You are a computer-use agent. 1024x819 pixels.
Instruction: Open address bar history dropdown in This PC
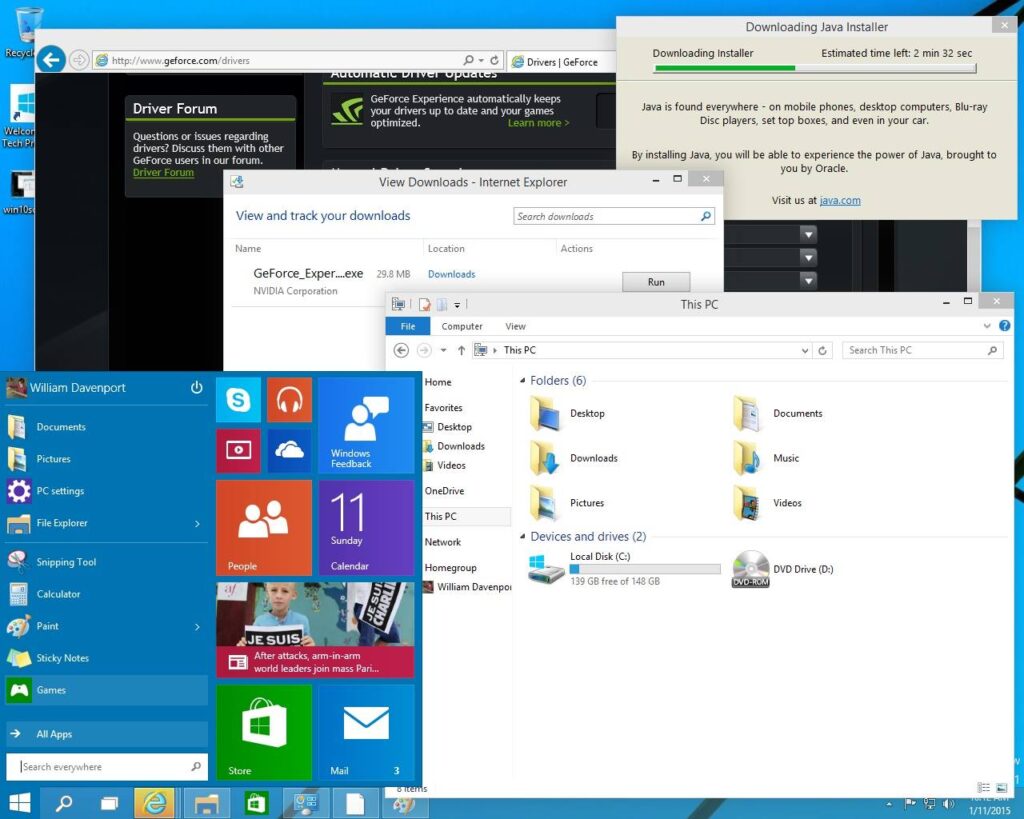tap(805, 350)
